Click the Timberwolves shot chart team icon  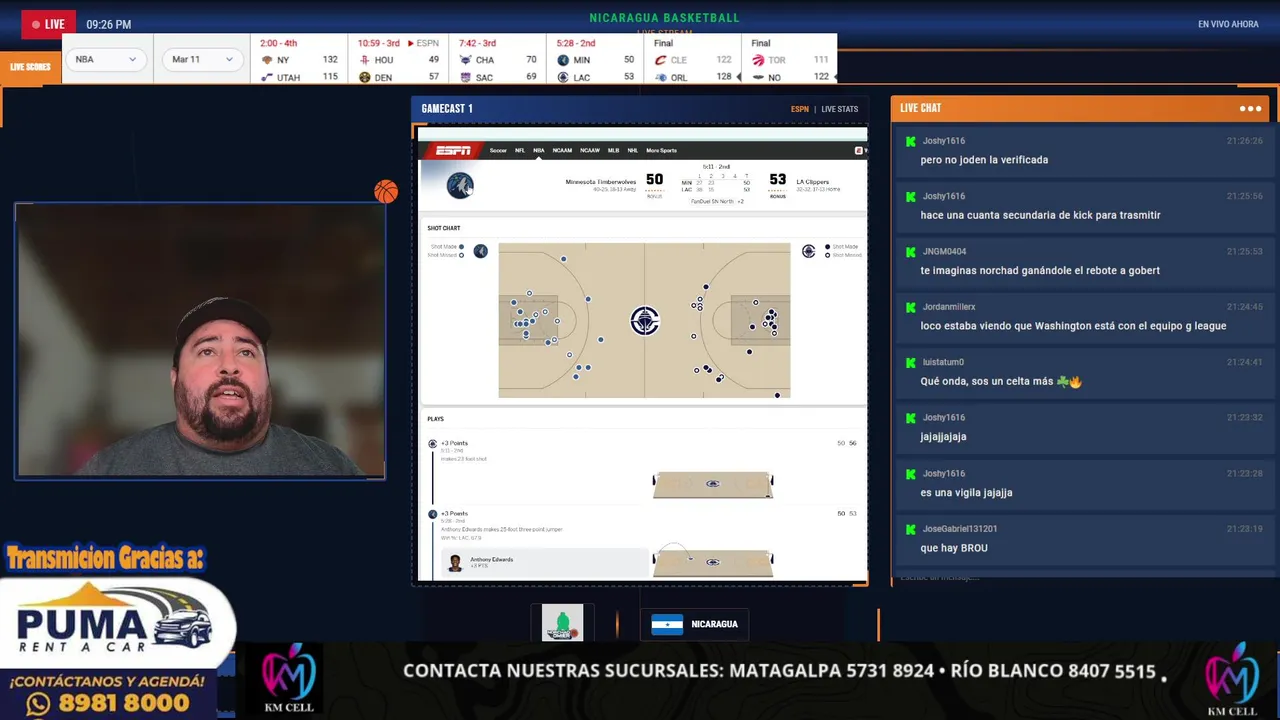click(481, 251)
